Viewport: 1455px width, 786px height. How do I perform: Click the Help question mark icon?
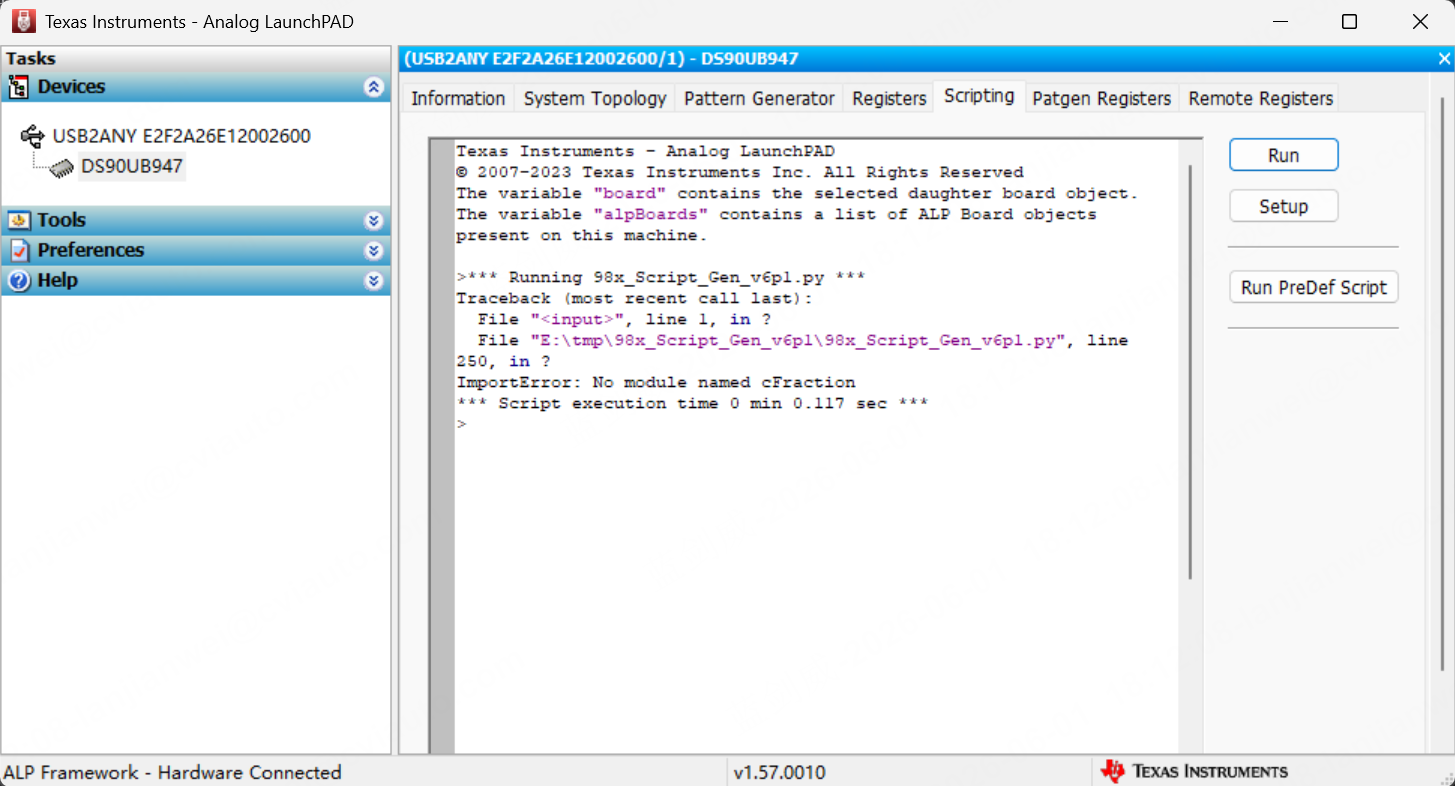click(x=19, y=280)
